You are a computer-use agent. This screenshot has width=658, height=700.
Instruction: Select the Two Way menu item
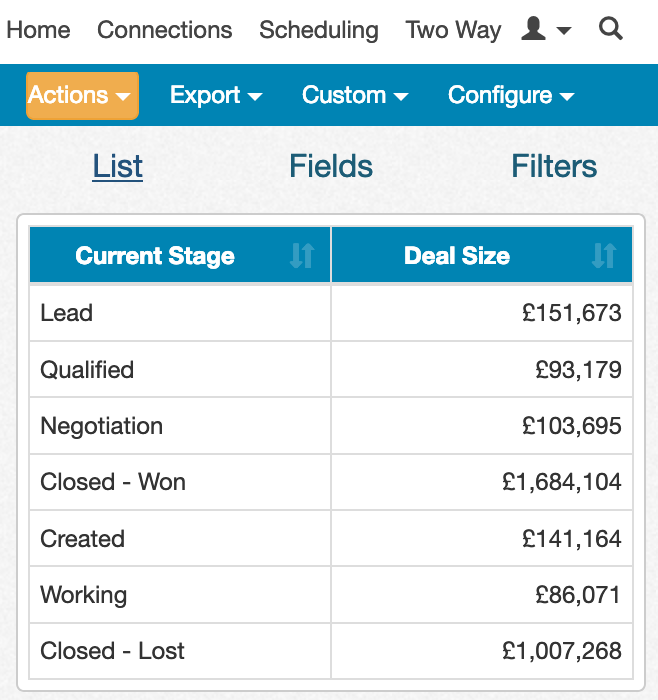pyautogui.click(x=453, y=30)
